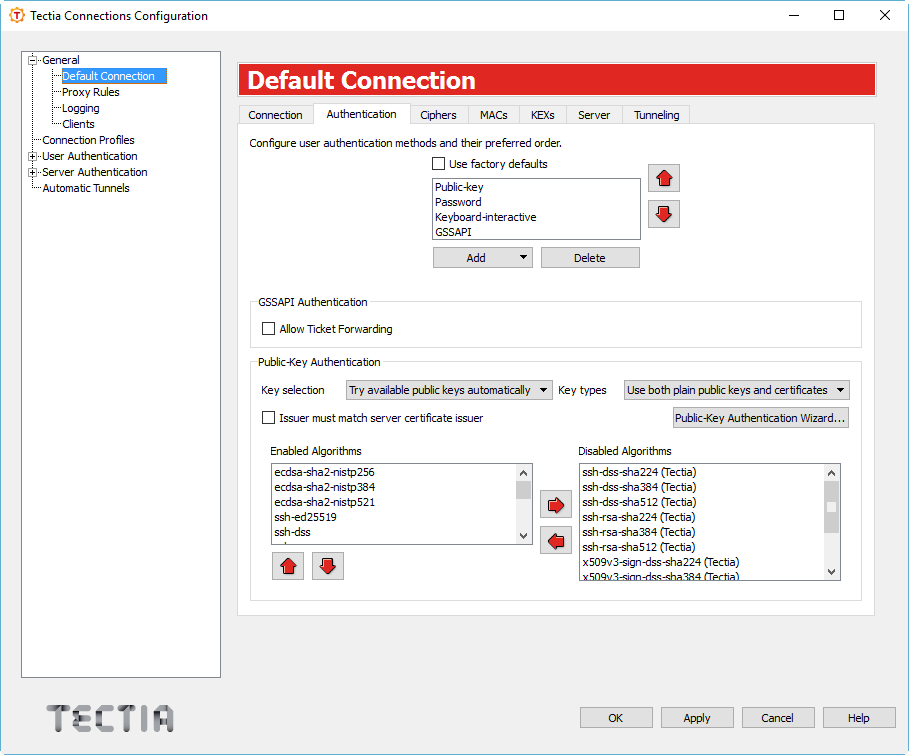Click right arrow to disable selected algorithm
The width and height of the screenshot is (909, 755).
(556, 504)
